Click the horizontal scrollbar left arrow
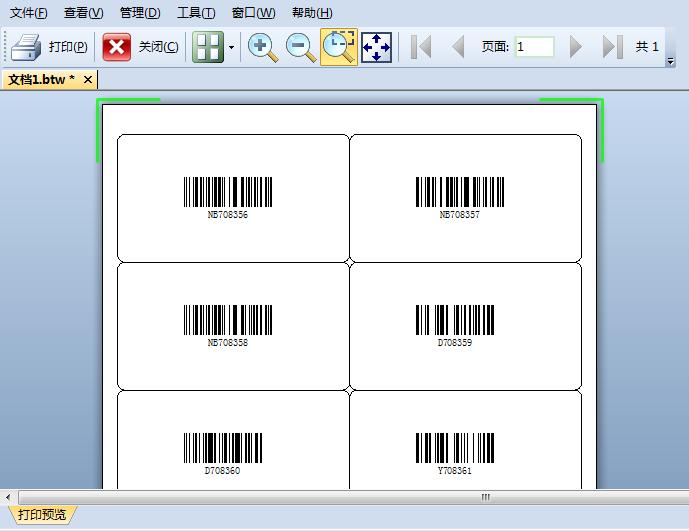 [x=8, y=498]
